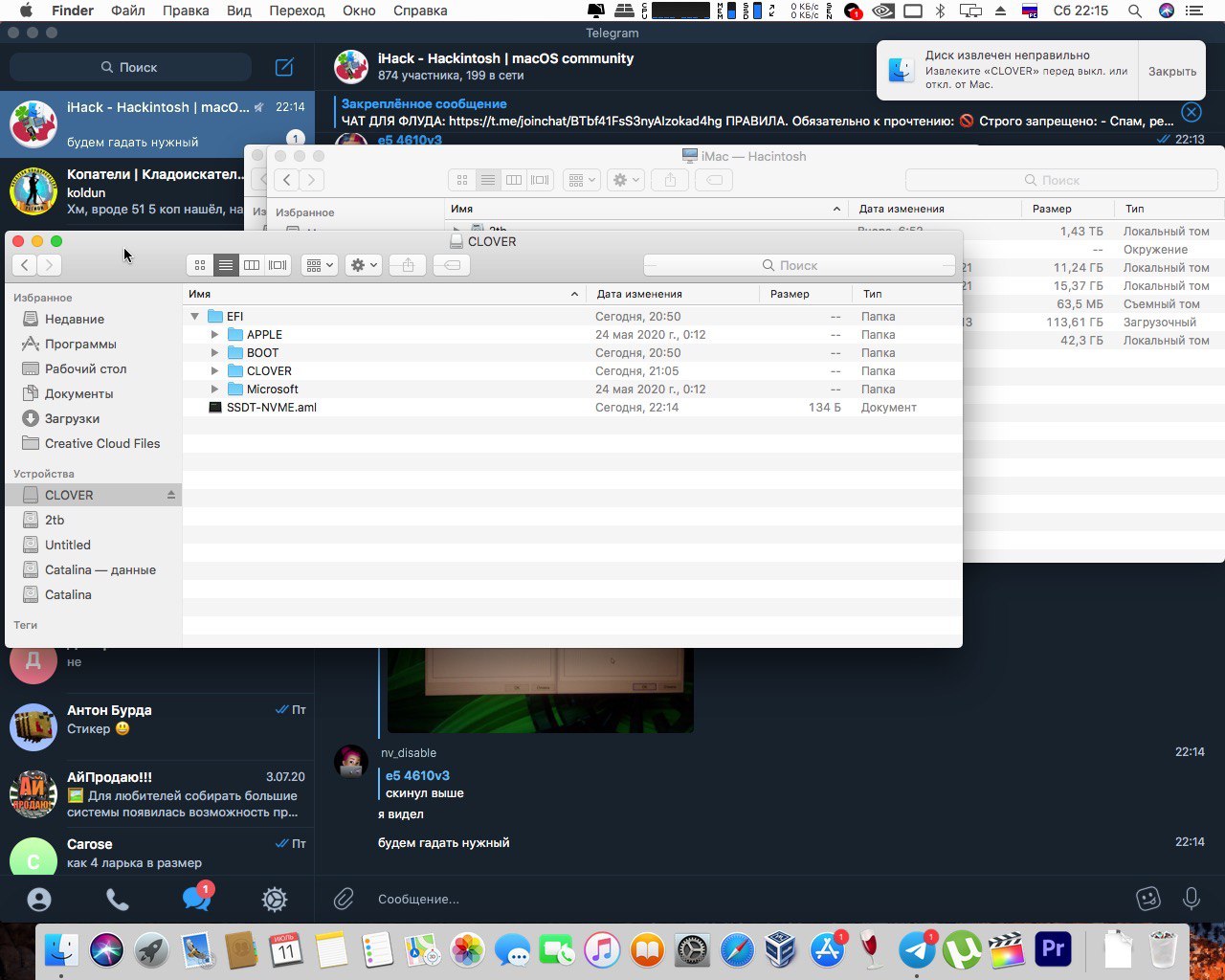The width and height of the screenshot is (1225, 980).
Task: Expand the APPLE folder
Action: (215, 334)
